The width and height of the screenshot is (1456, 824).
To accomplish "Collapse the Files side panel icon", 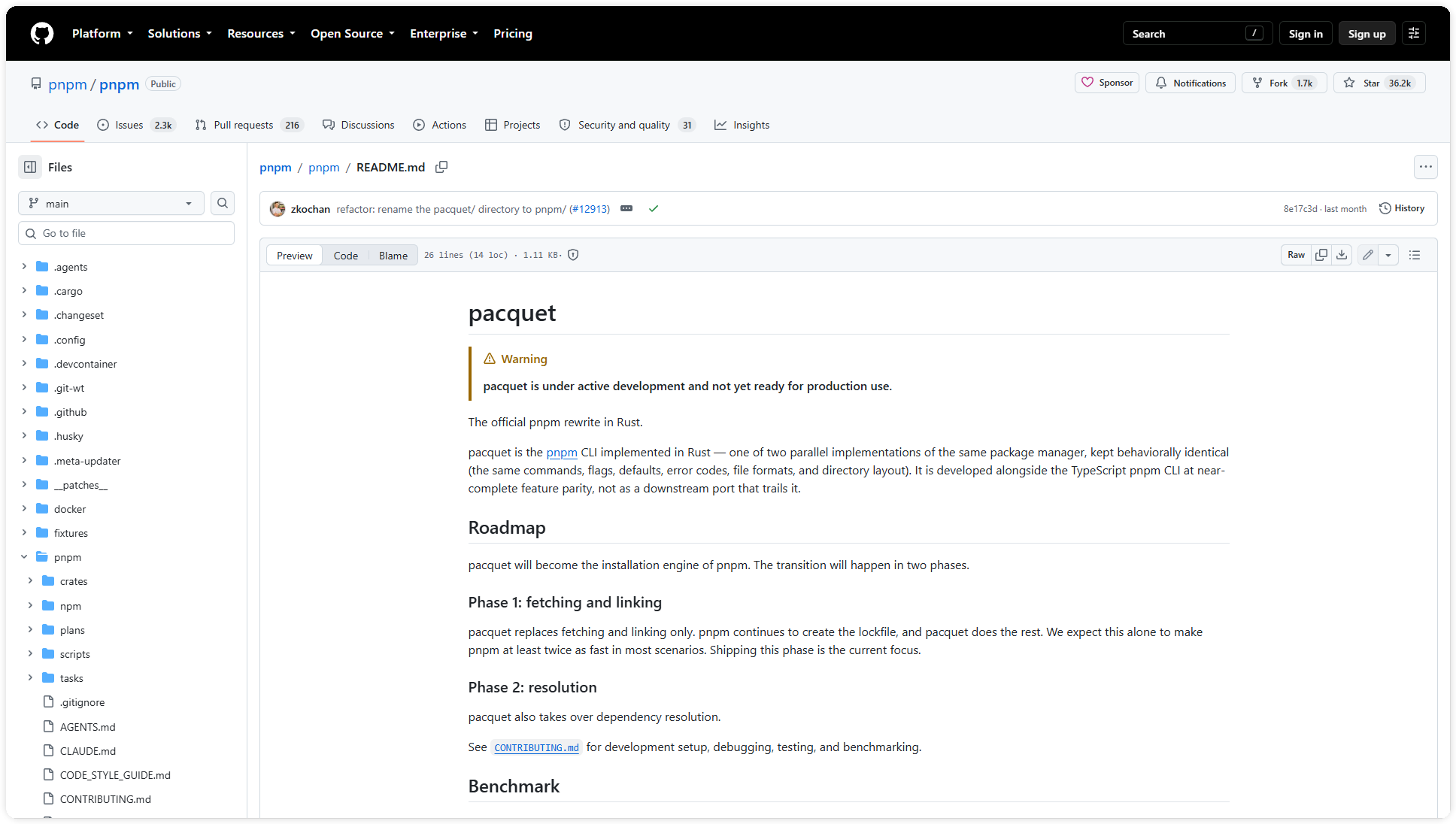I will point(30,167).
